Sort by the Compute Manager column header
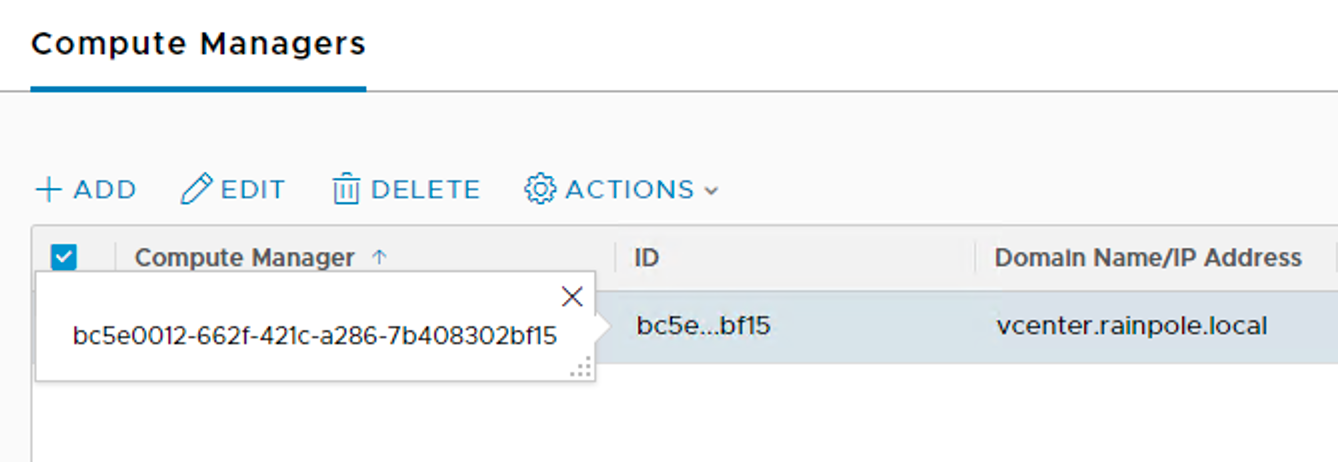 [x=244, y=258]
